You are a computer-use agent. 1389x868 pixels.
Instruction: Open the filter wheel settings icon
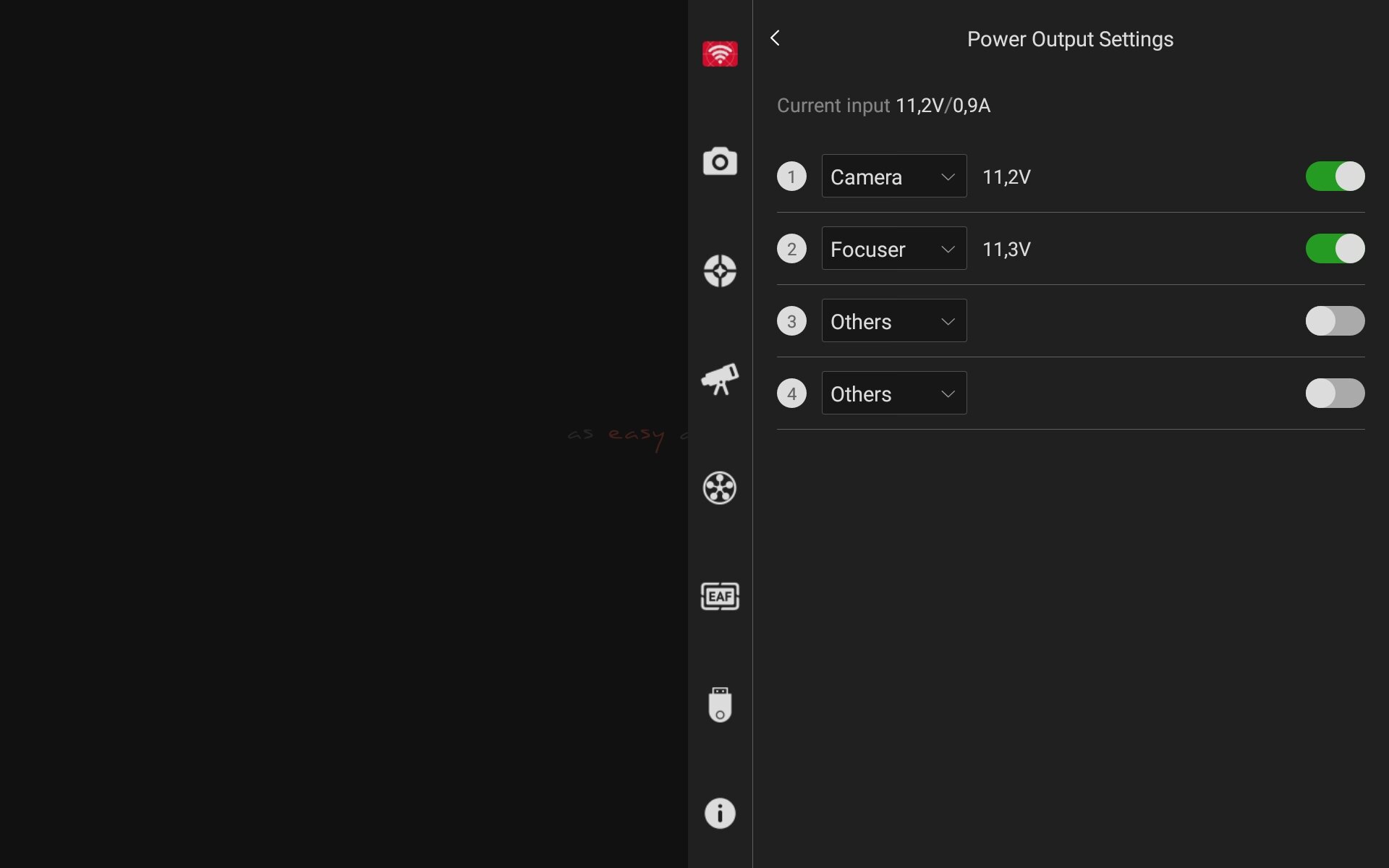(719, 488)
